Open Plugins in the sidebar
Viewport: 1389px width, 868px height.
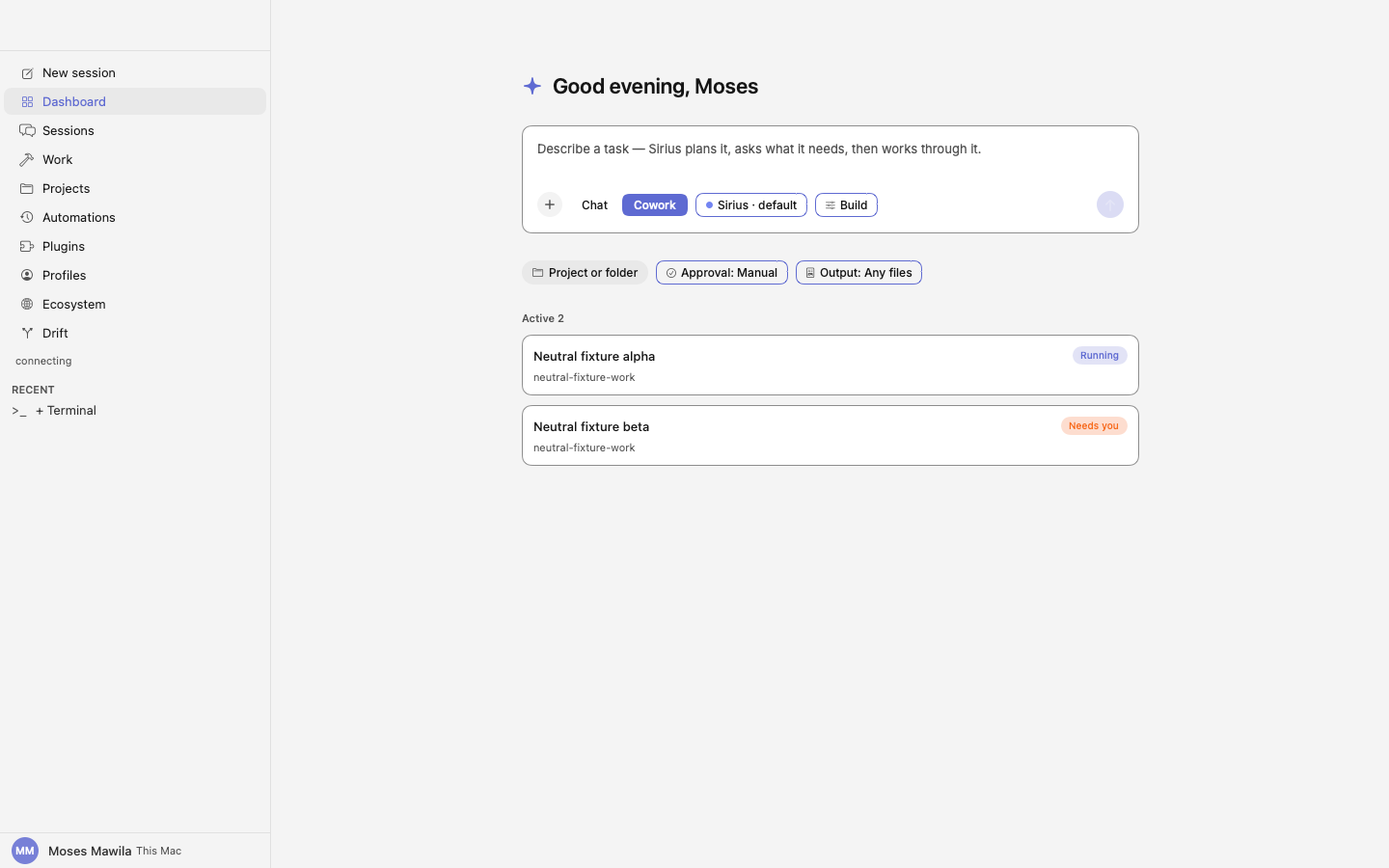(x=135, y=246)
